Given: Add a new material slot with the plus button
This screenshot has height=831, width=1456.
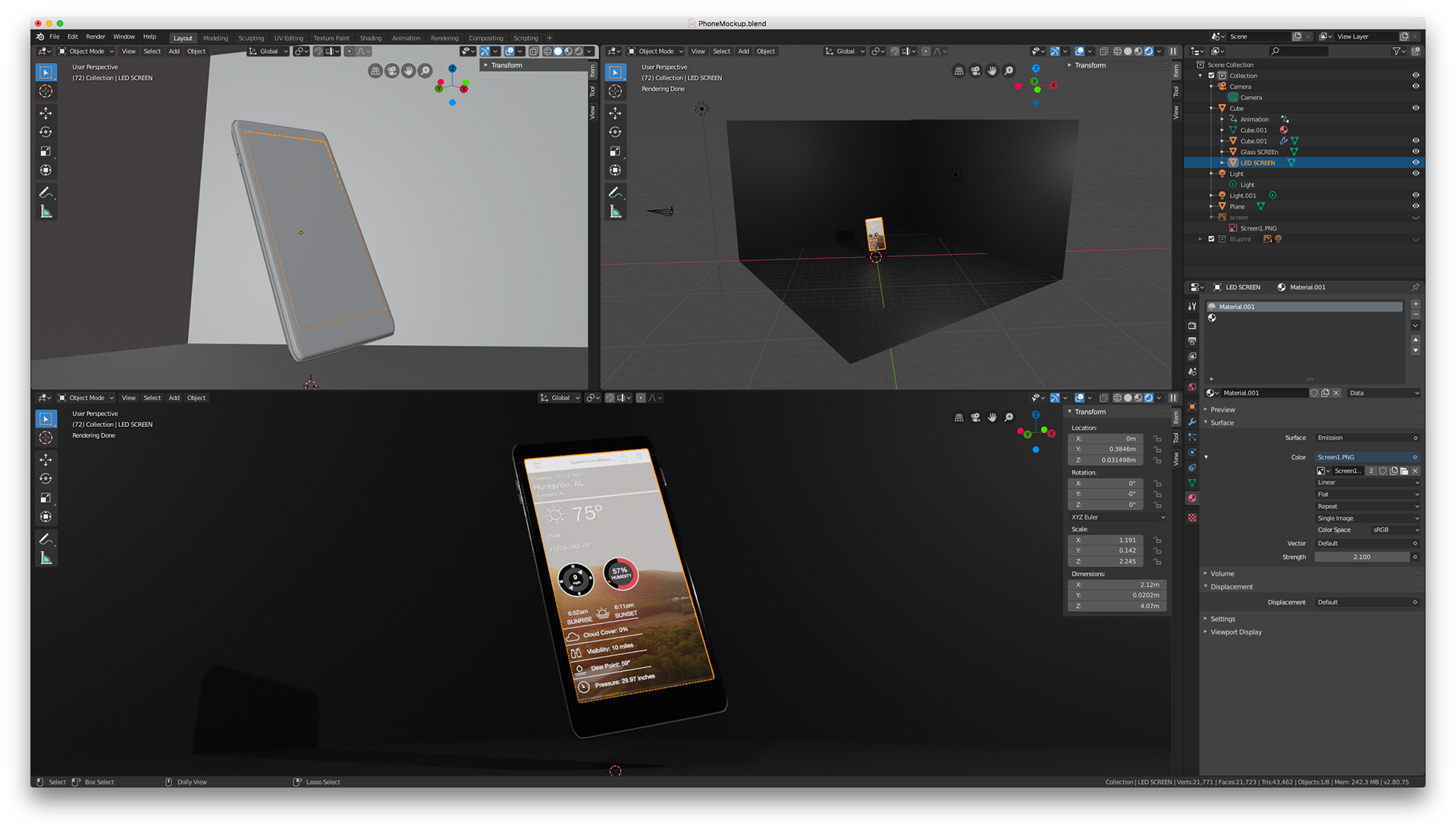Looking at the screenshot, I should pos(1415,303).
